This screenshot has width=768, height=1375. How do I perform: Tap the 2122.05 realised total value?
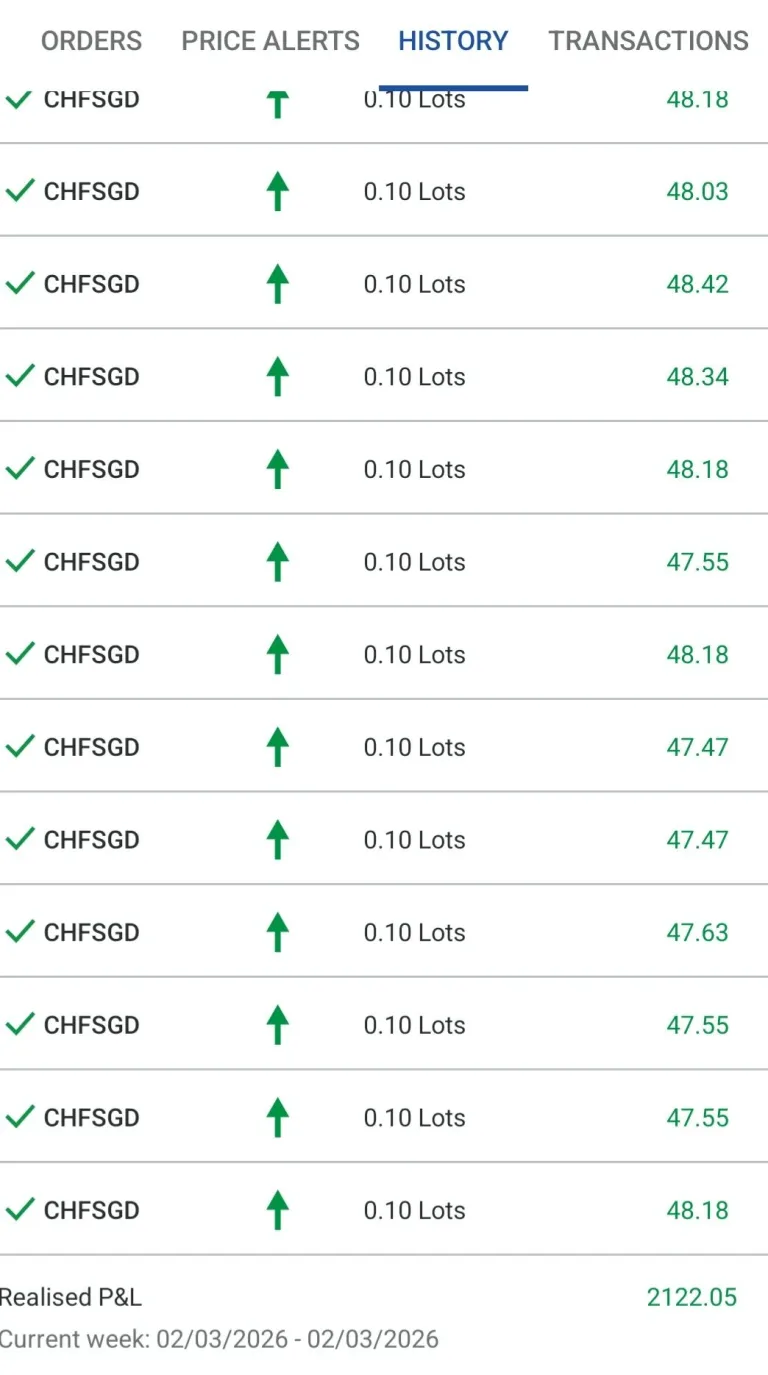click(691, 1297)
